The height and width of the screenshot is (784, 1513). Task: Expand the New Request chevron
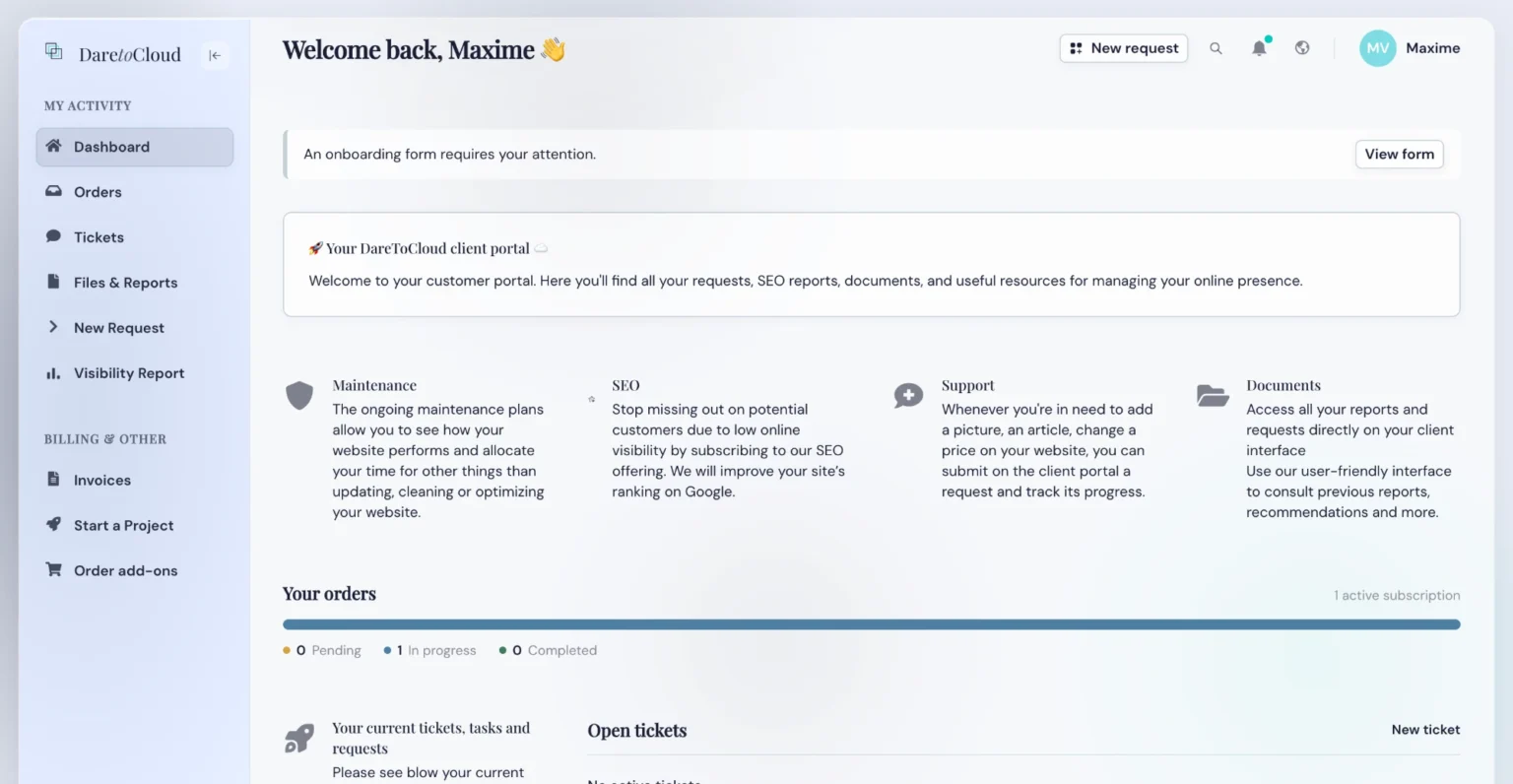(x=53, y=327)
